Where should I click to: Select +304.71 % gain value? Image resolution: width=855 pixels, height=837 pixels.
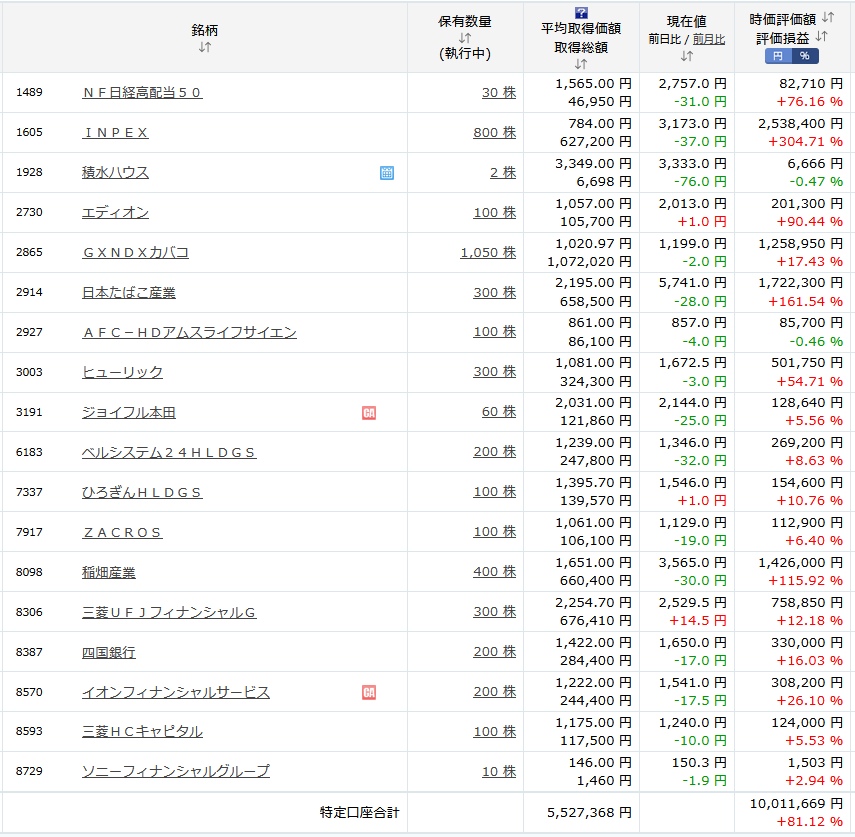click(805, 142)
